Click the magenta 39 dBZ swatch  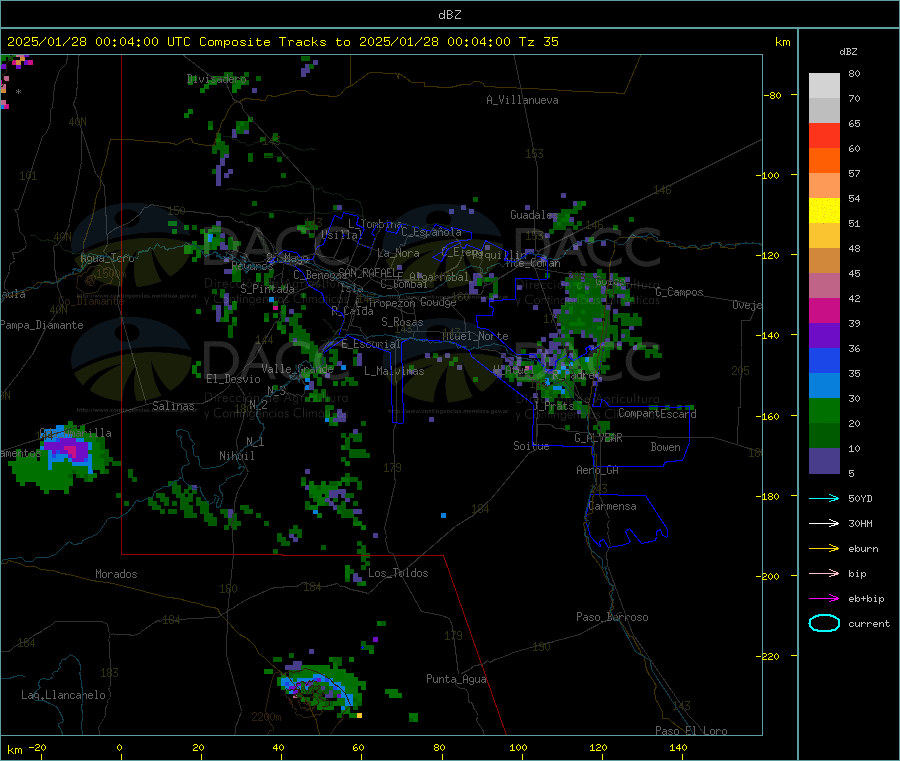coord(824,310)
